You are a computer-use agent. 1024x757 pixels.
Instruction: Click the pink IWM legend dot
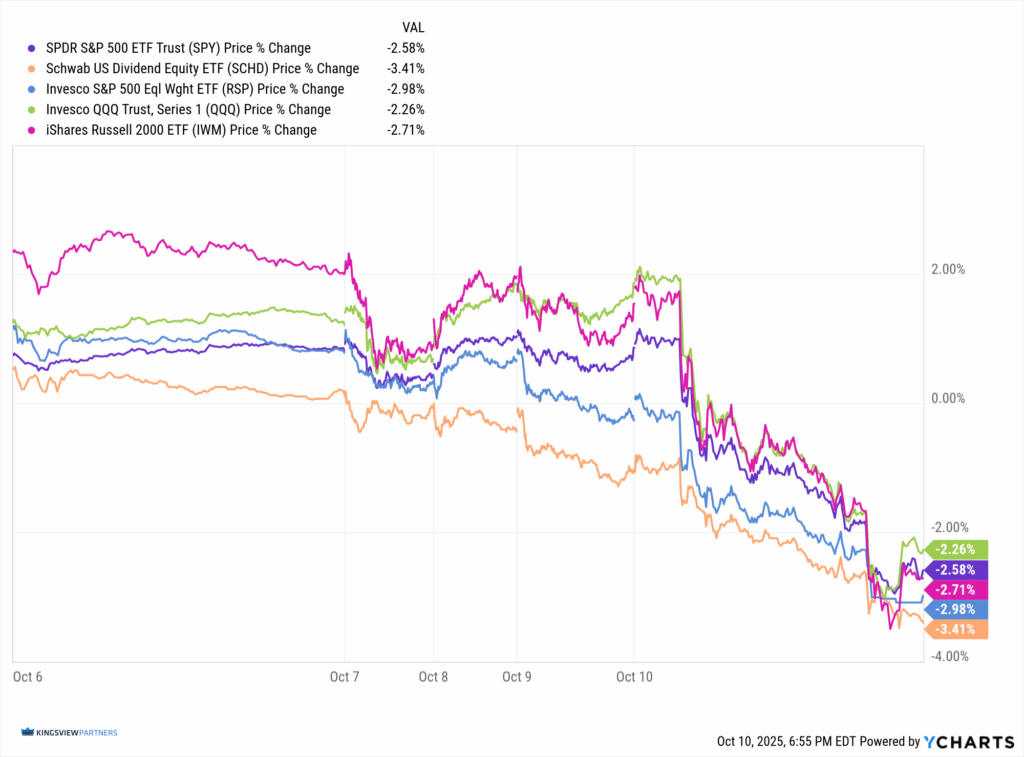pos(32,130)
